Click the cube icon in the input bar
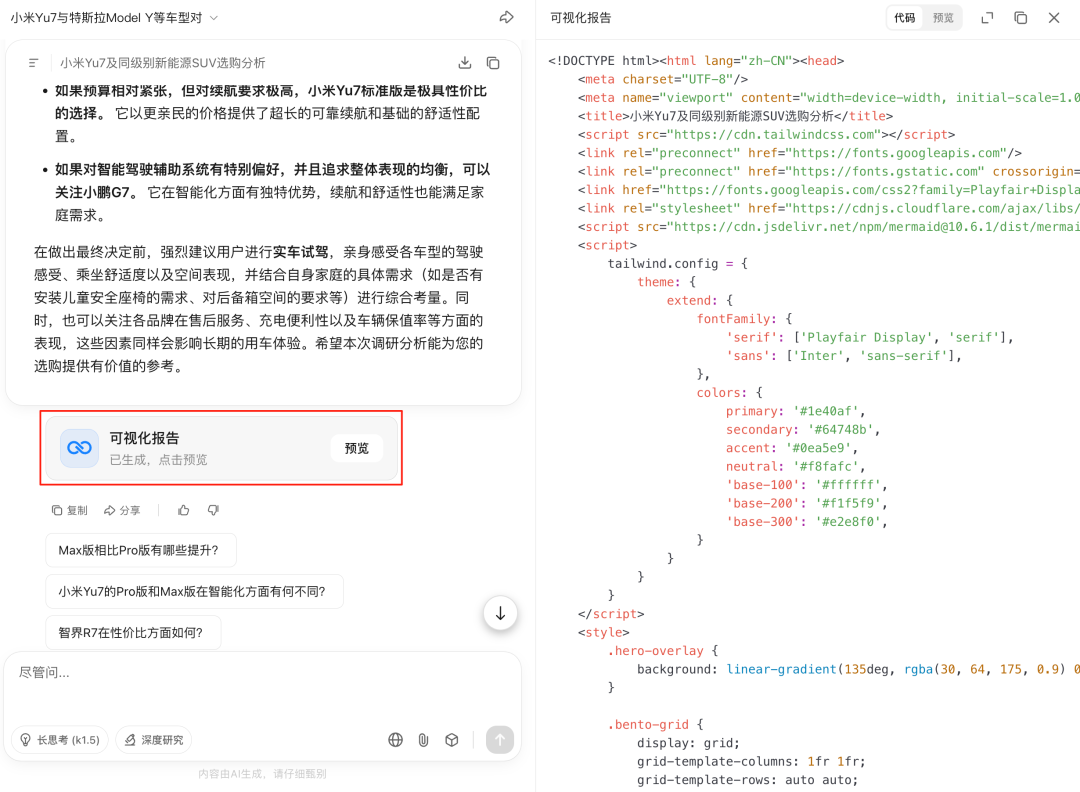This screenshot has height=792, width=1080. coord(452,740)
